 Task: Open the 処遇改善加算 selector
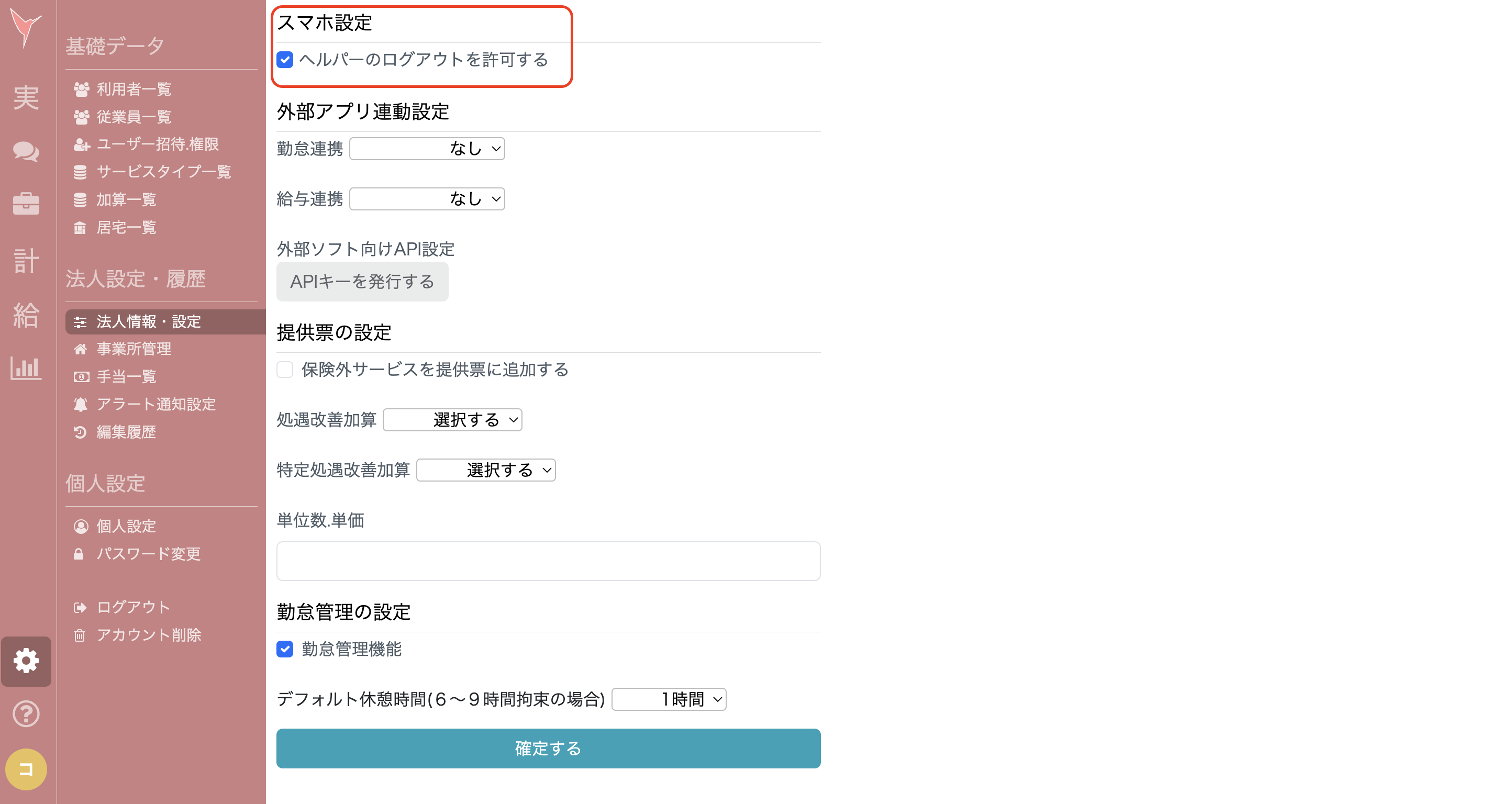click(452, 420)
